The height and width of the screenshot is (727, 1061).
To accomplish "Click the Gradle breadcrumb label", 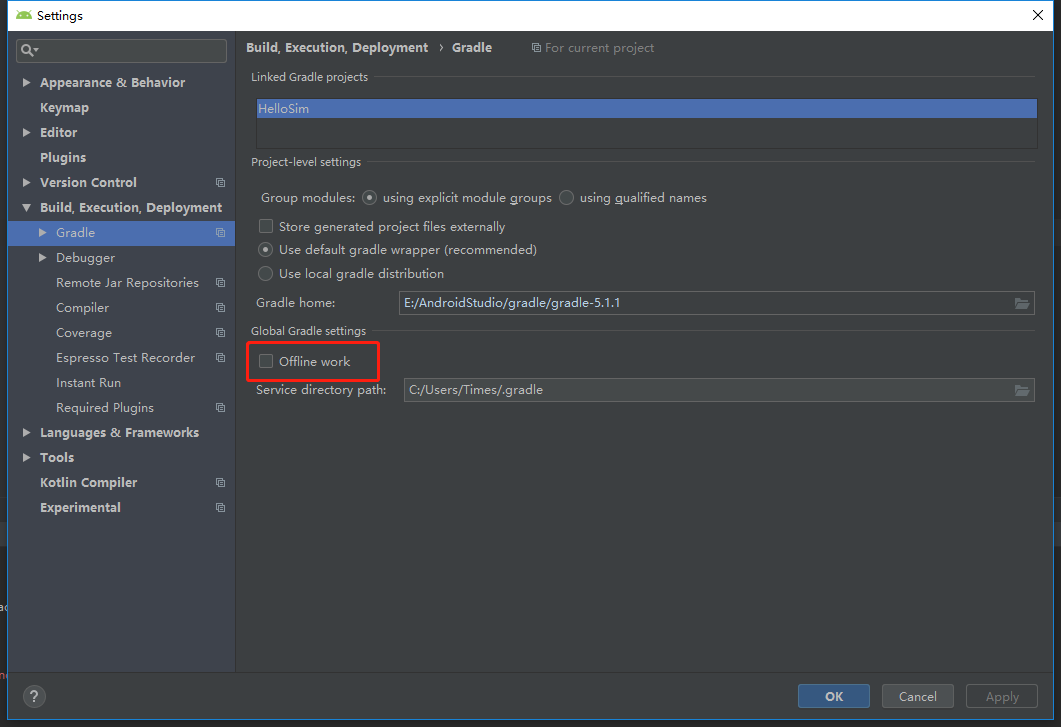I will coord(472,47).
